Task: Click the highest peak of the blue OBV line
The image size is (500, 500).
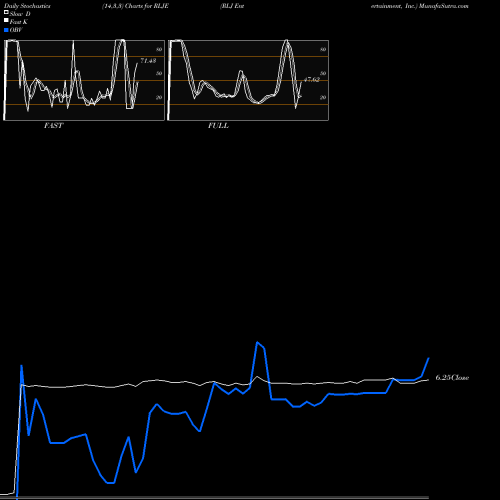Action: coord(257,342)
